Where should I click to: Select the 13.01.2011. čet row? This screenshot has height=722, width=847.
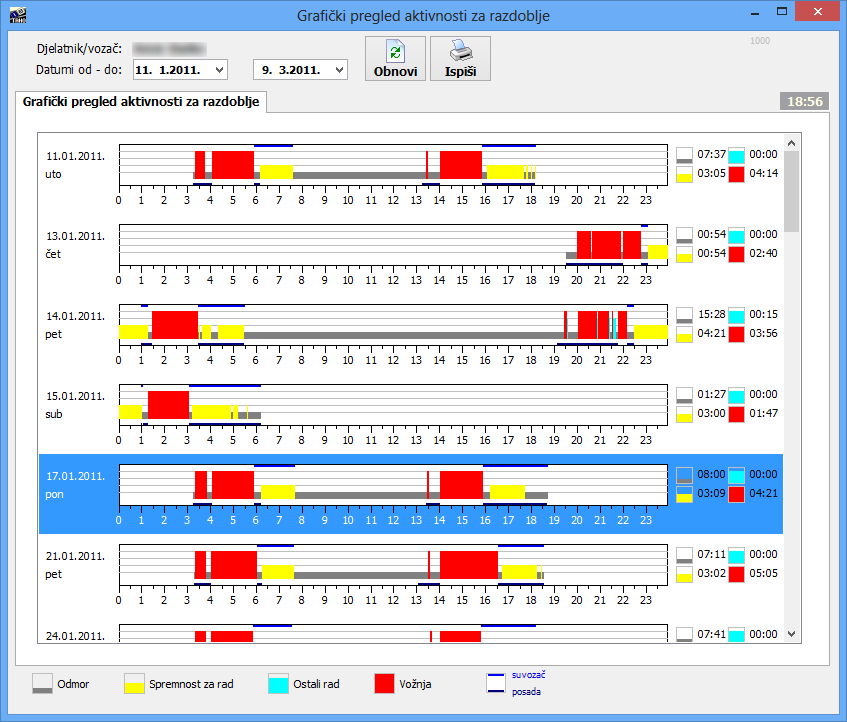click(411, 254)
